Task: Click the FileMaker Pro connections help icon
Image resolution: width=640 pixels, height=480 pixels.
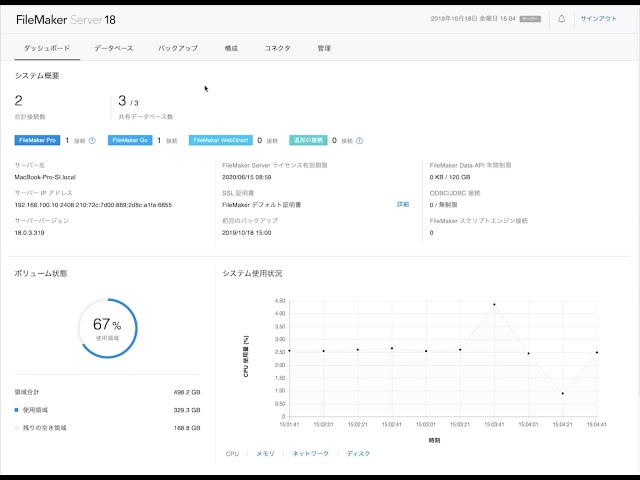Action: [92, 141]
